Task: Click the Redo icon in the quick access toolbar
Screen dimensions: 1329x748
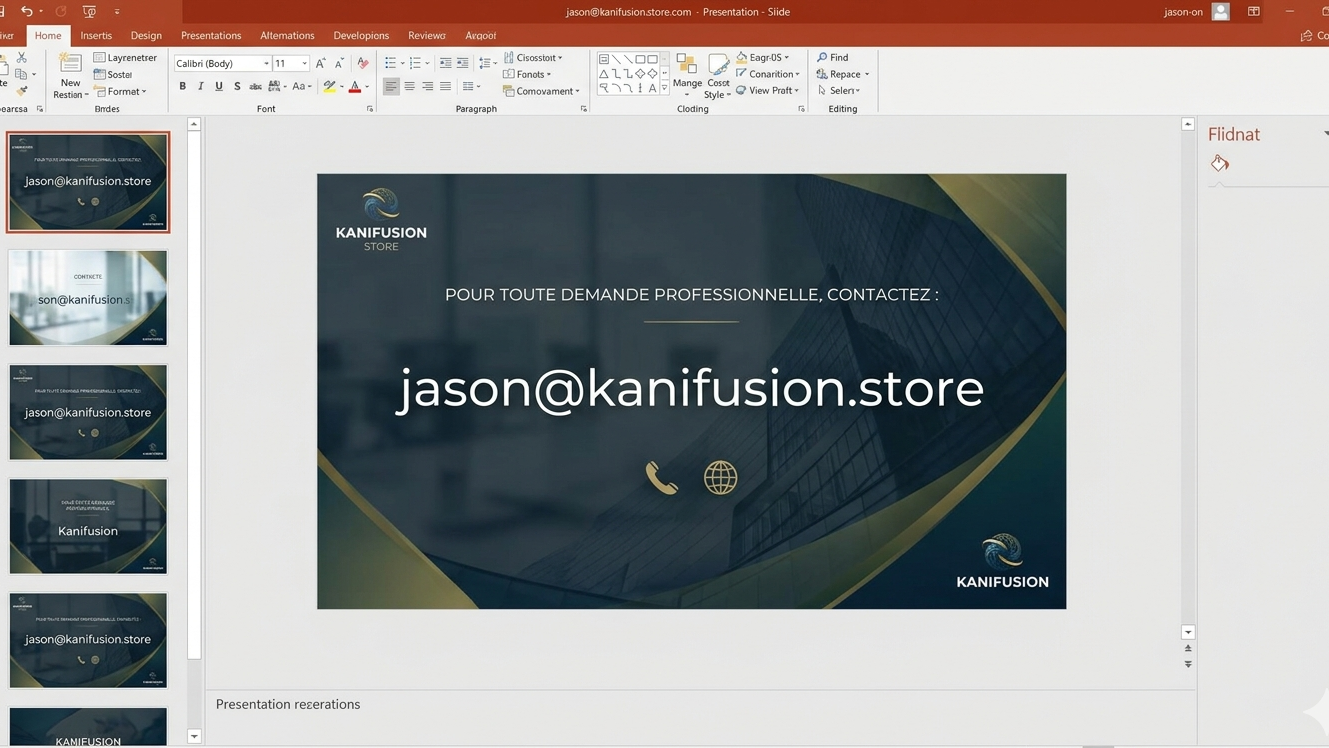Action: pyautogui.click(x=61, y=11)
